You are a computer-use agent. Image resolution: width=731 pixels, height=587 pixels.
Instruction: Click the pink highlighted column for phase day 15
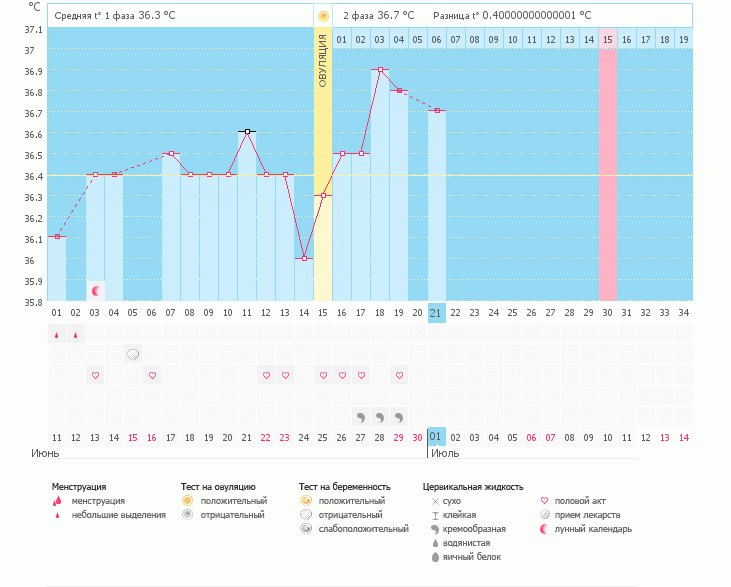point(608,175)
